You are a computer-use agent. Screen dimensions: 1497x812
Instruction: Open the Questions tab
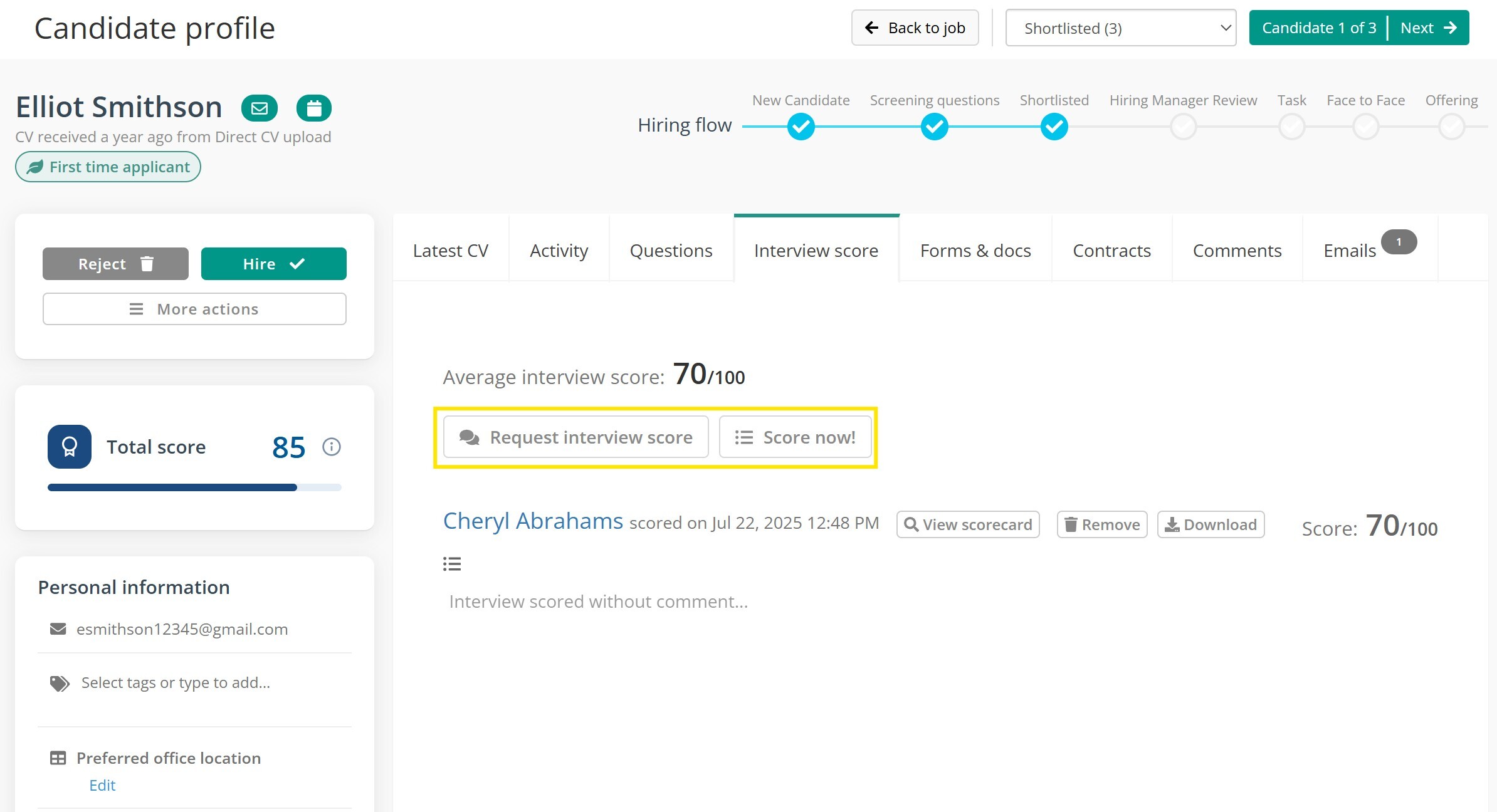point(671,250)
